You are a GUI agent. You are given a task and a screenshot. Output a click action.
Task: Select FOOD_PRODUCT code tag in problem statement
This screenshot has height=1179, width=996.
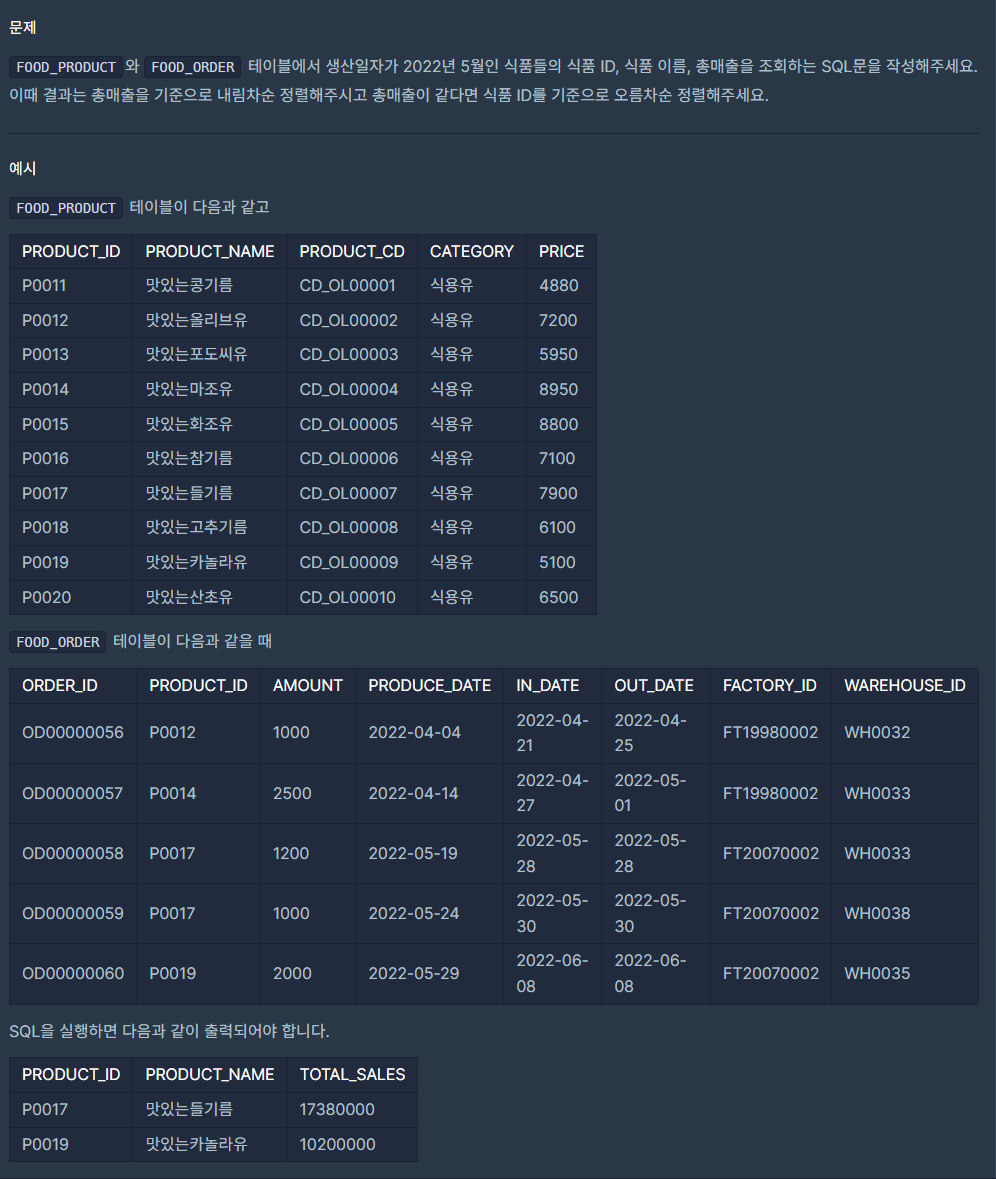66,67
